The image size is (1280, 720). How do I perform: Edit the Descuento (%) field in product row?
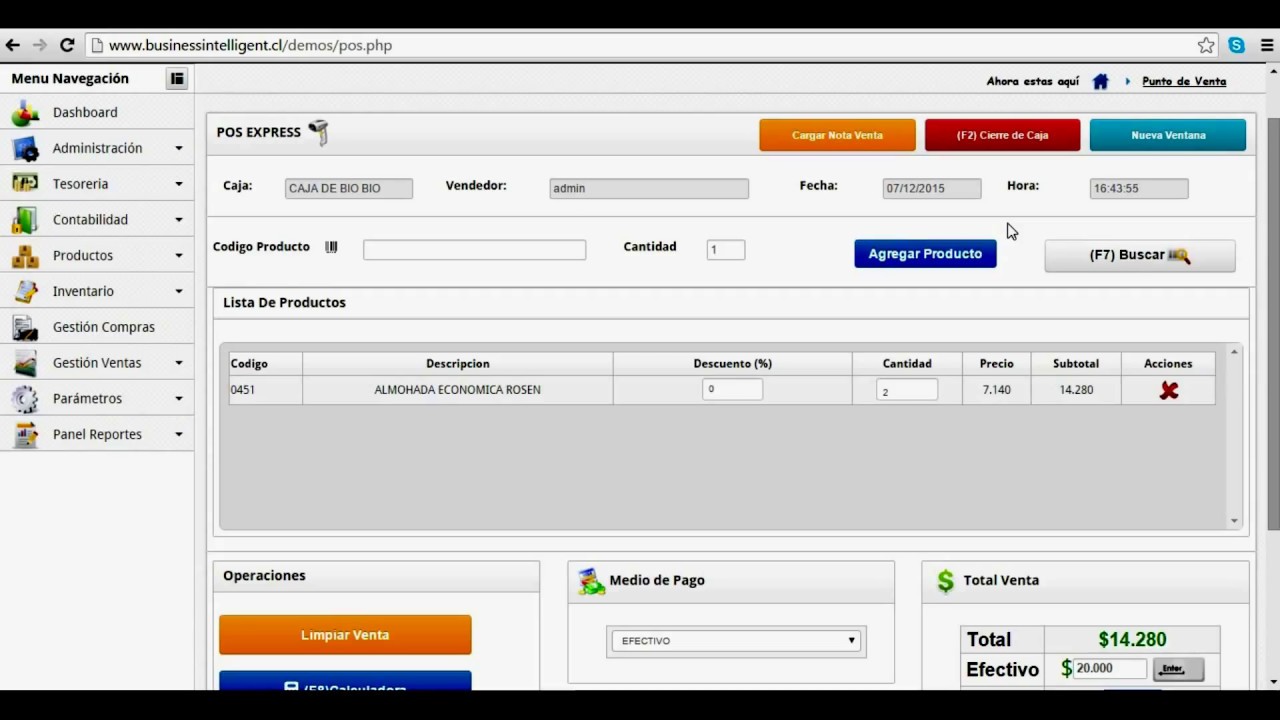coord(733,390)
